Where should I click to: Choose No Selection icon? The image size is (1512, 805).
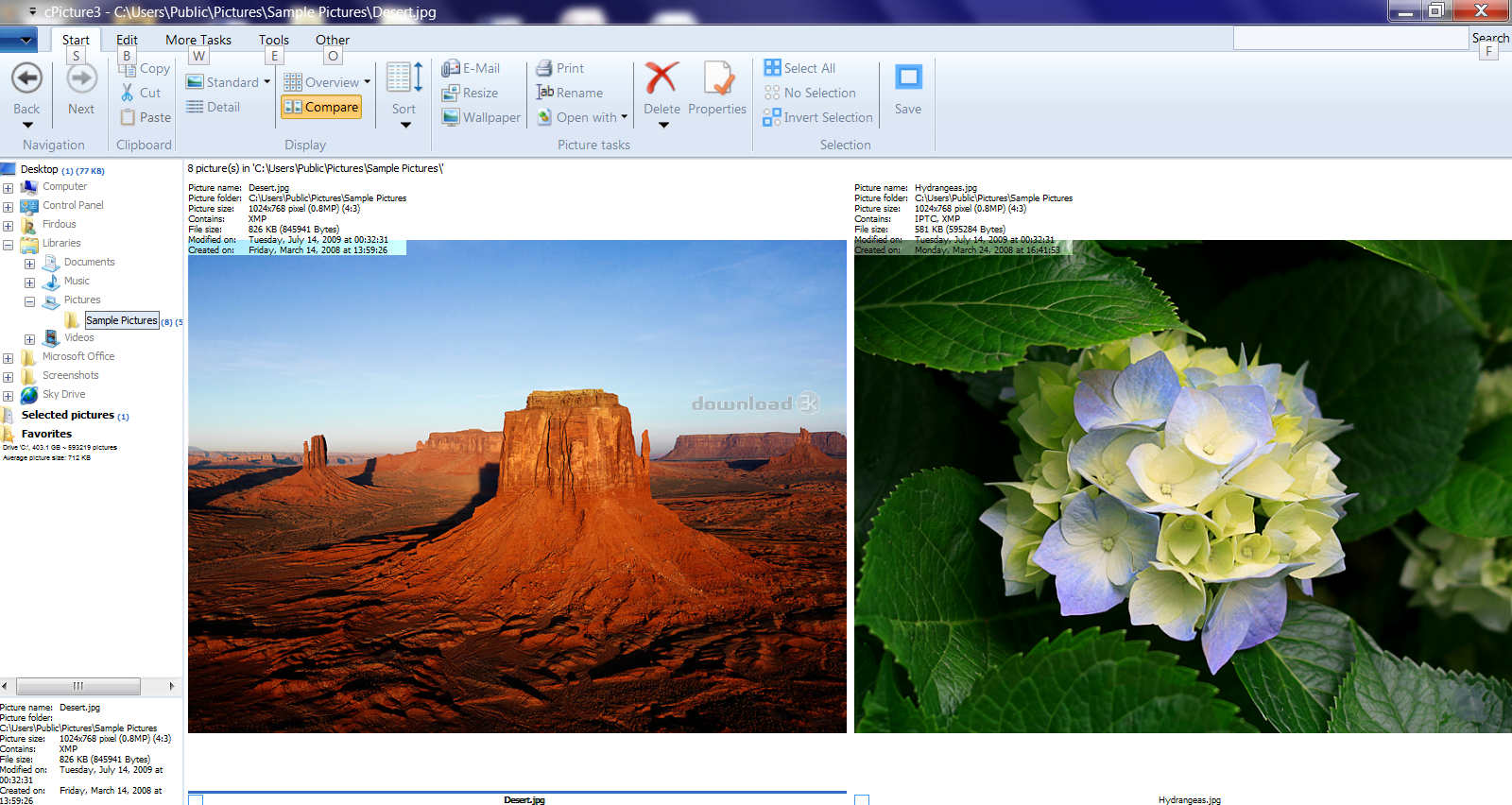coord(773,93)
